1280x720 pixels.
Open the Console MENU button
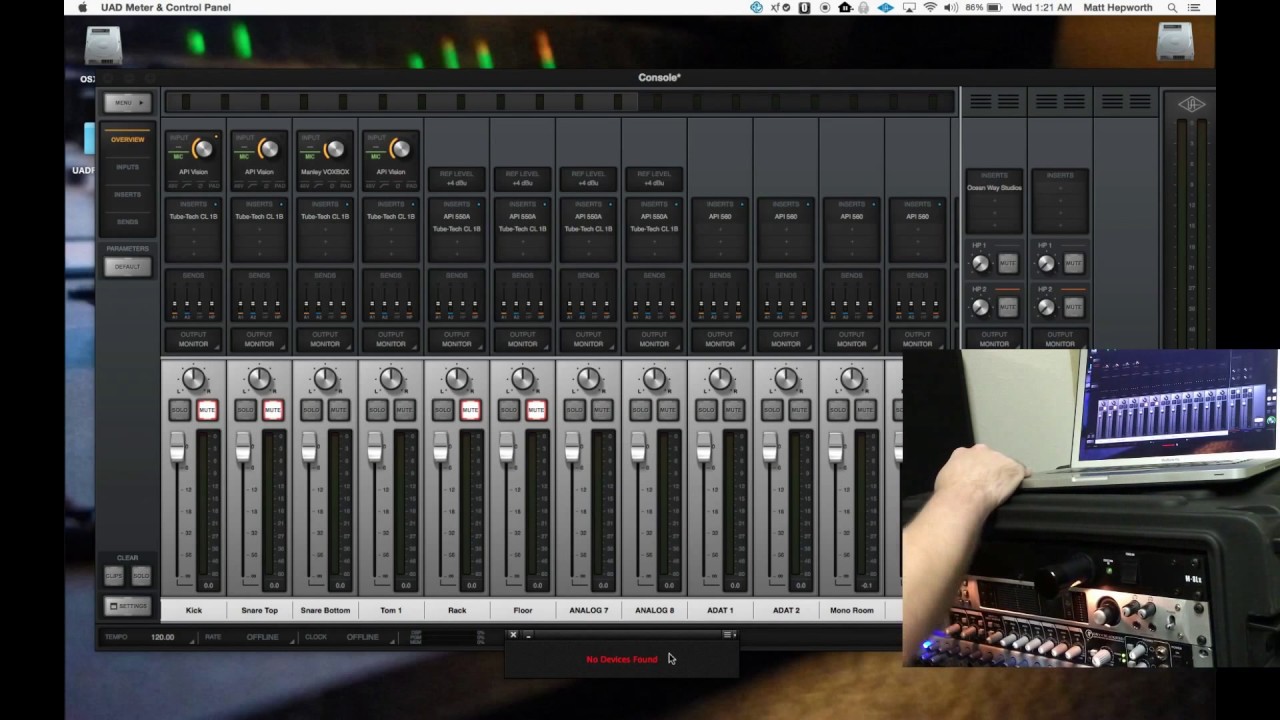[128, 102]
